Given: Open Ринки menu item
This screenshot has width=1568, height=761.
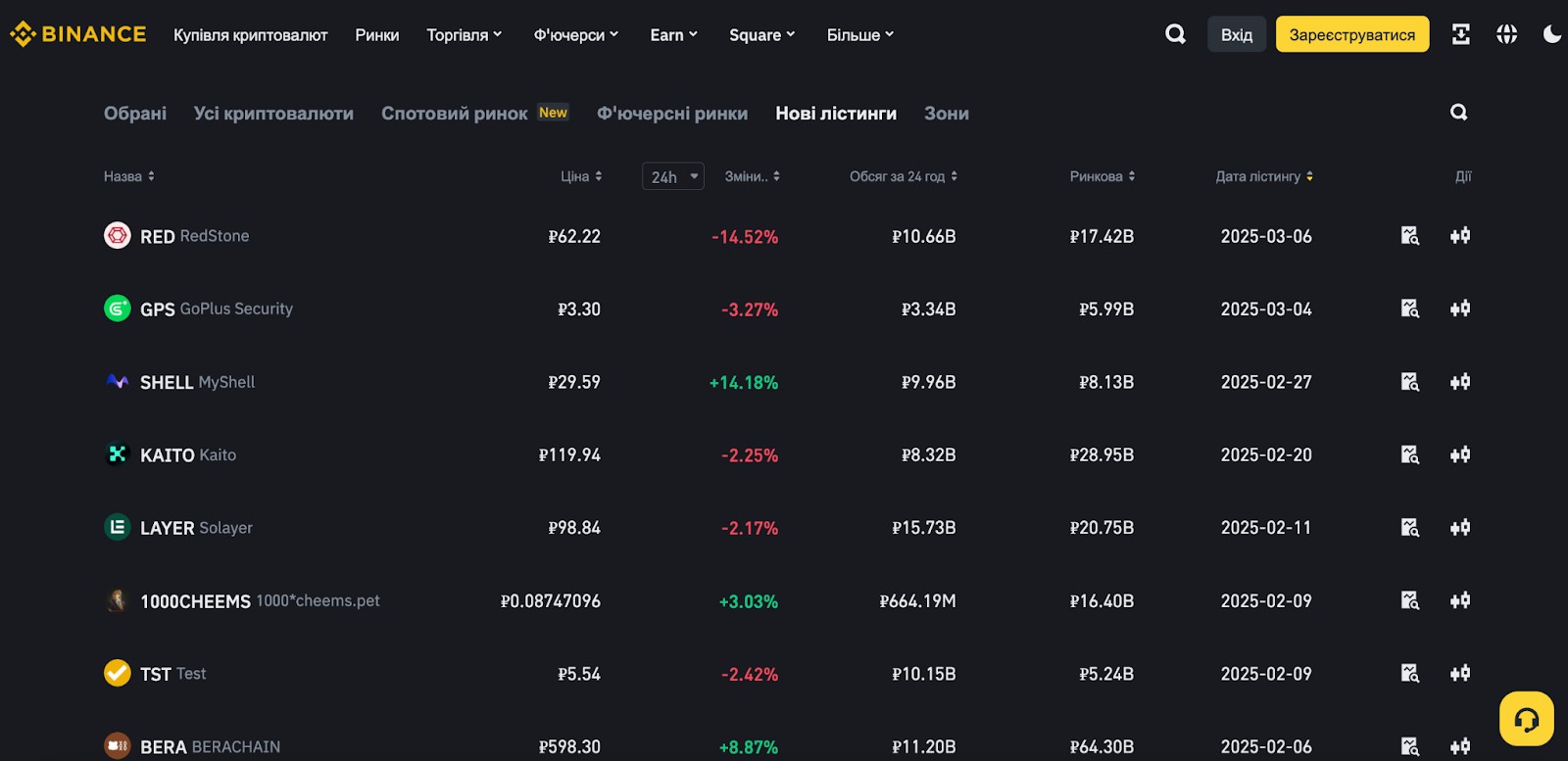Looking at the screenshot, I should (x=377, y=35).
